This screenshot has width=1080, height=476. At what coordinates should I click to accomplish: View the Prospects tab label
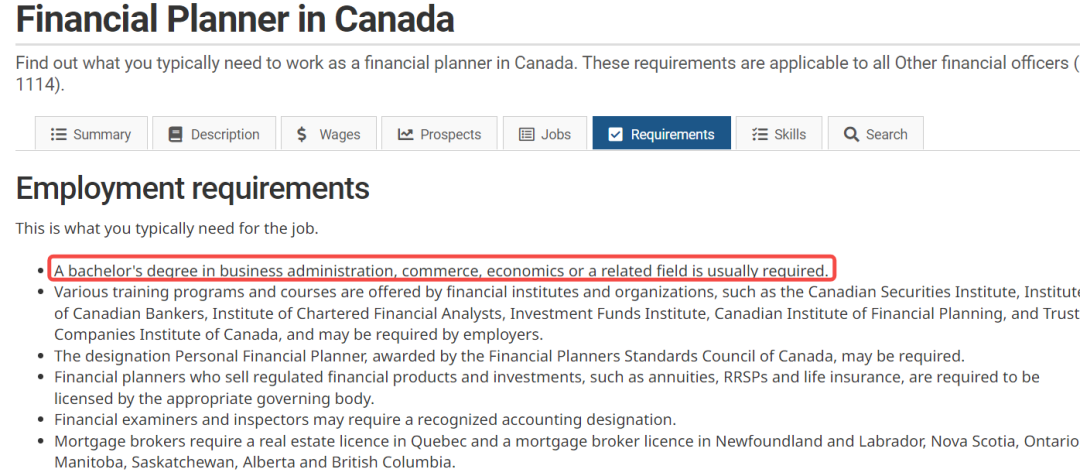tap(450, 134)
